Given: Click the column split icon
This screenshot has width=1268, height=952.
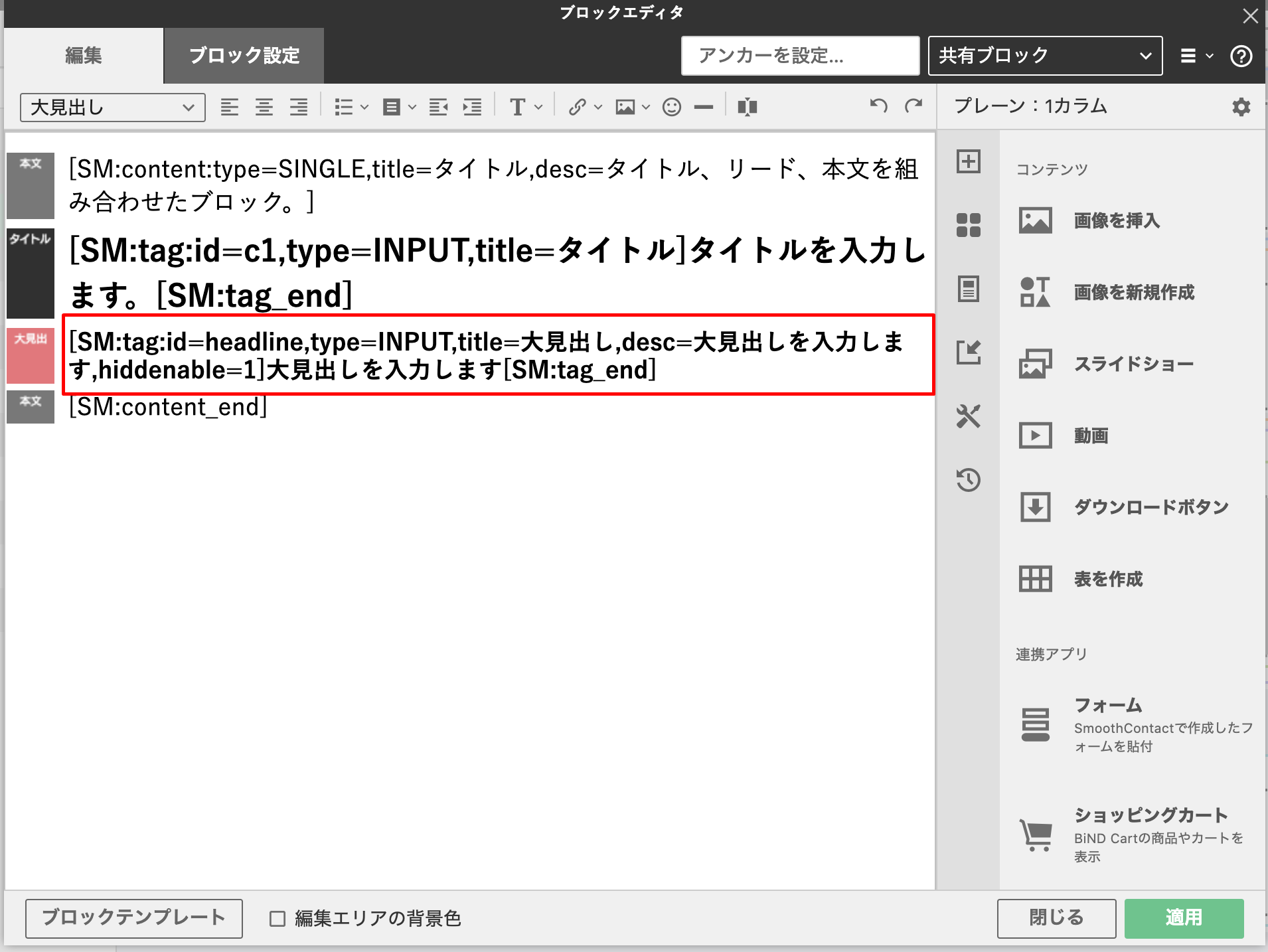Looking at the screenshot, I should 748,107.
